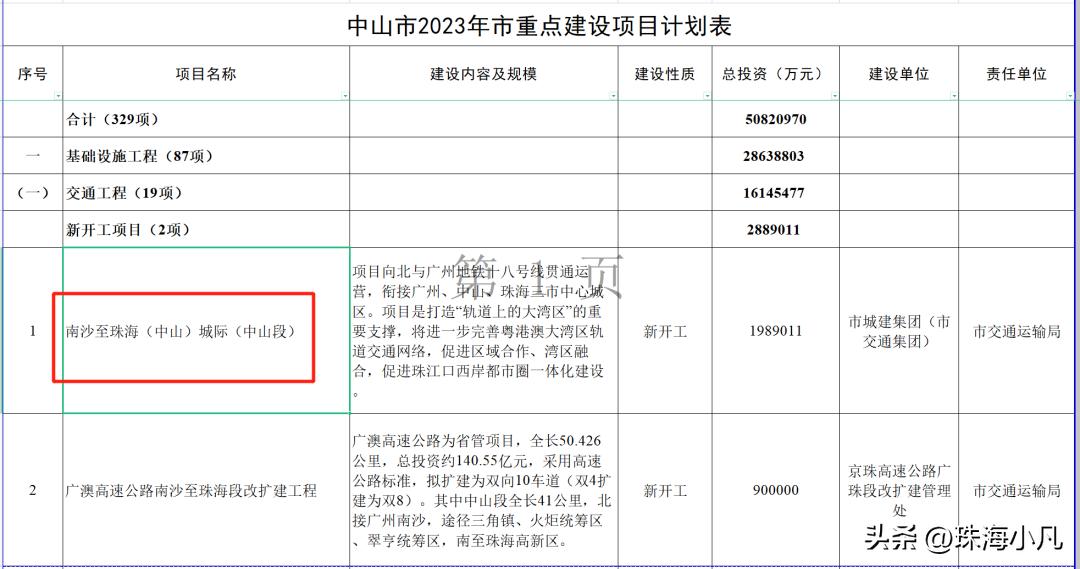Select the 建设单位 header cell
Viewport: 1080px width, 569px height.
pyautogui.click(x=899, y=74)
